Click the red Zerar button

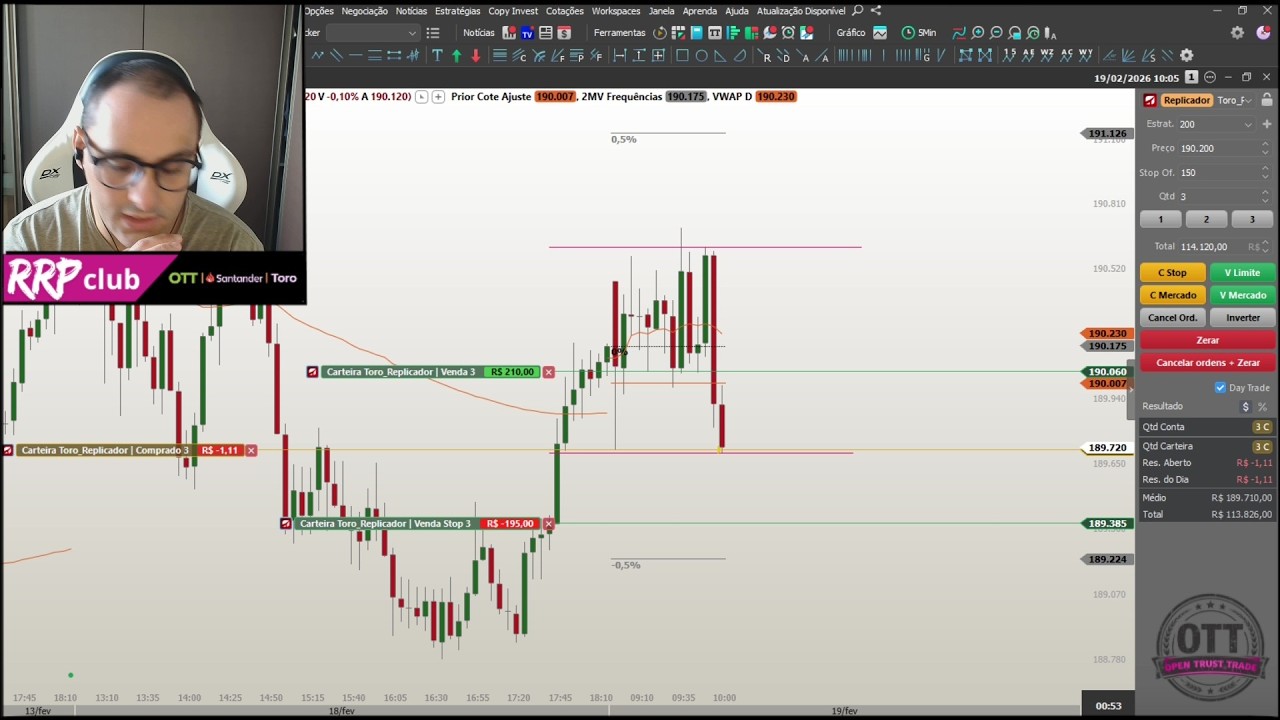[x=1207, y=340]
